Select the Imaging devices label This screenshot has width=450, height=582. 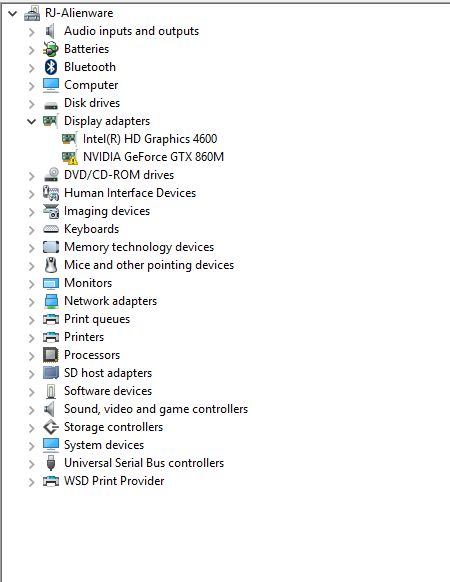coord(107,211)
